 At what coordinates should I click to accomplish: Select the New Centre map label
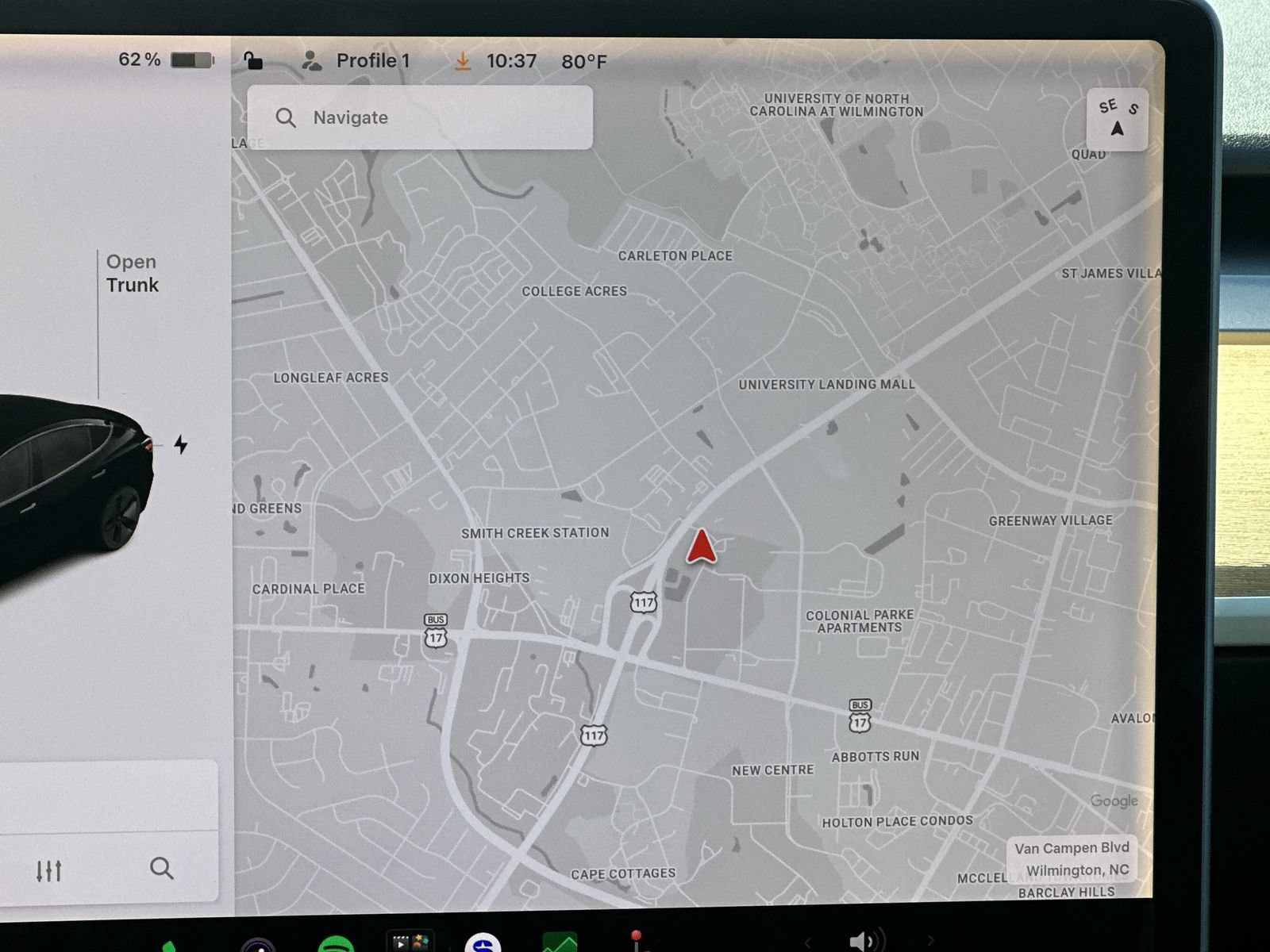click(773, 770)
